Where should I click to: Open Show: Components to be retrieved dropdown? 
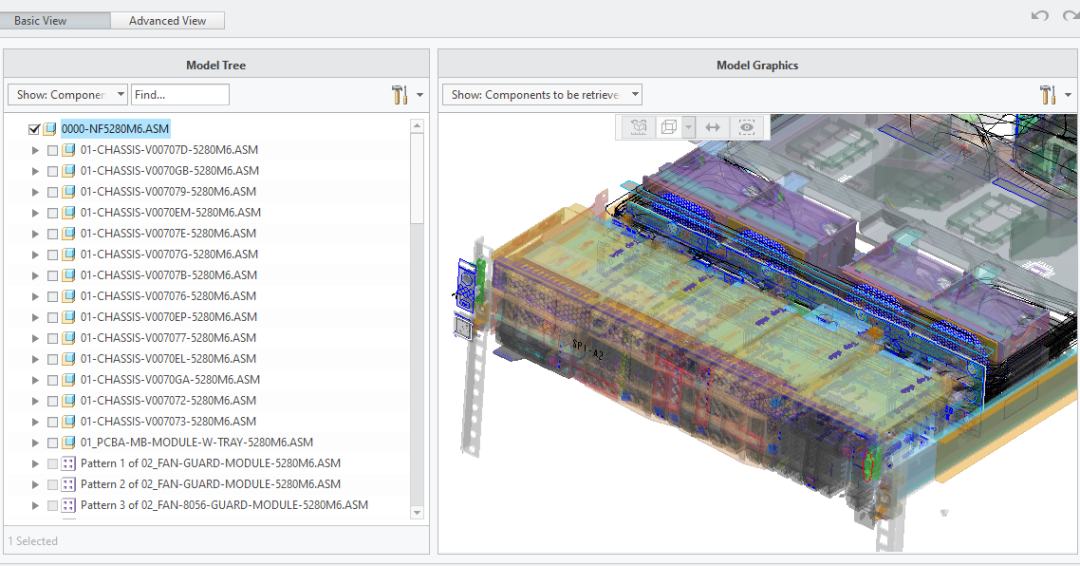tap(541, 95)
